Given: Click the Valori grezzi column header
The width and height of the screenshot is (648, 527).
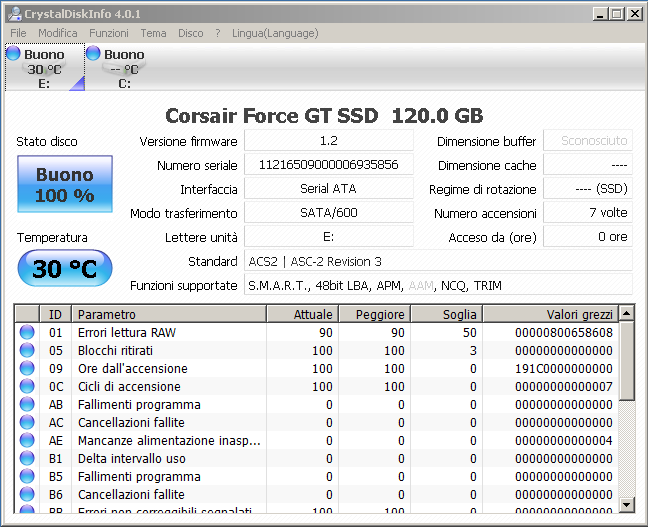Looking at the screenshot, I should tap(551, 314).
